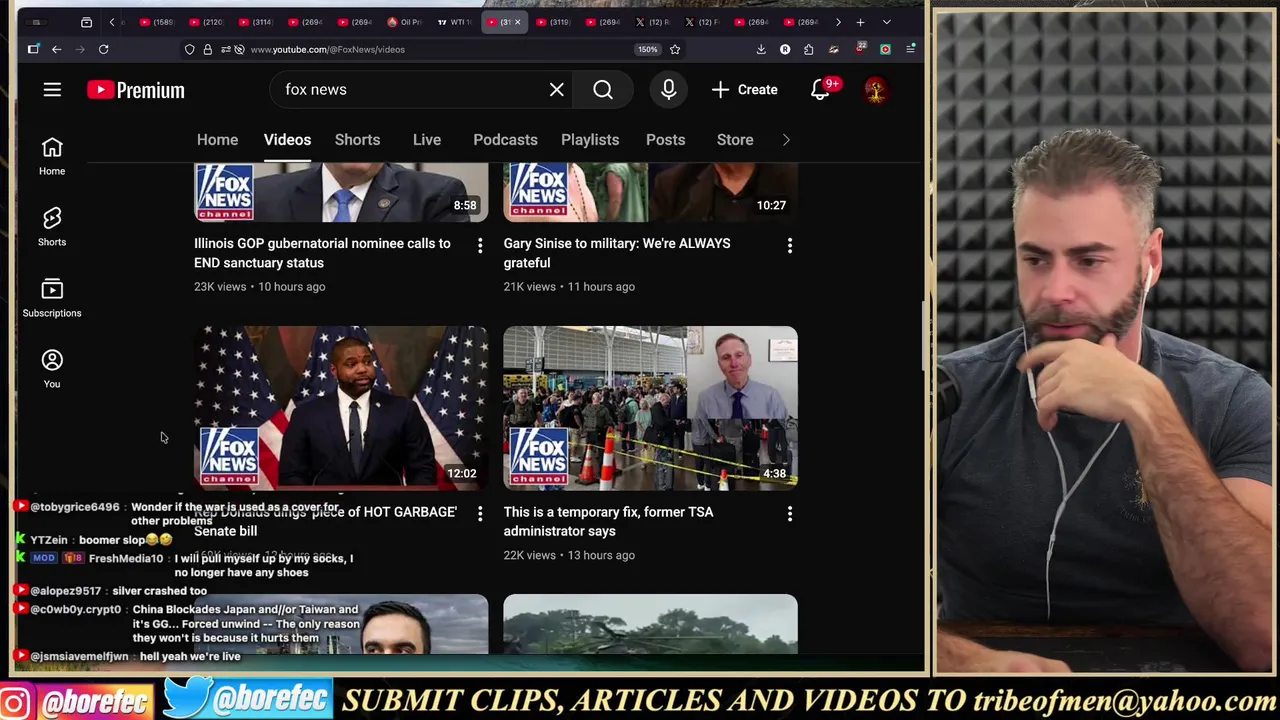1280x720 pixels.
Task: Show more channel tabs with right chevron
Action: pos(786,140)
